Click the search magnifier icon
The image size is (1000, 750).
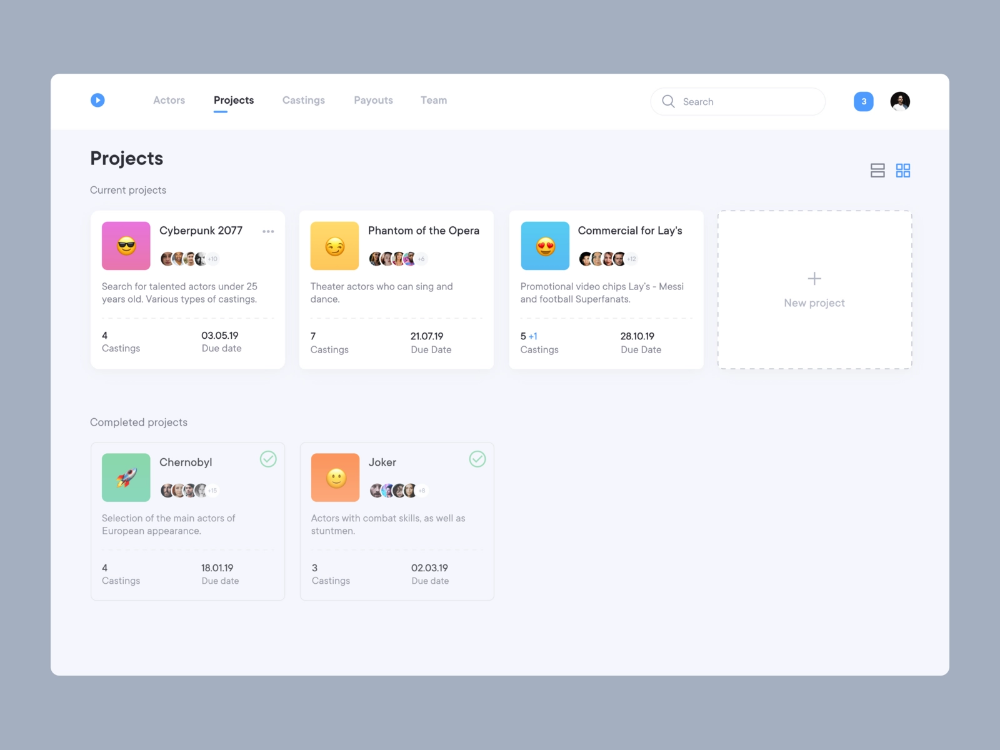668,101
